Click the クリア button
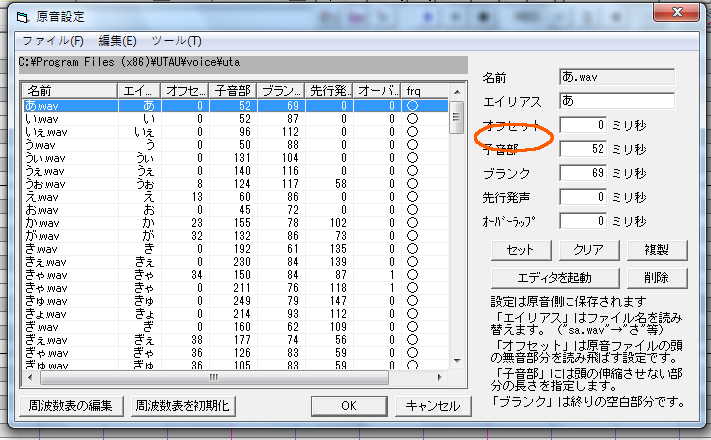This screenshot has height=440, width=711. tap(589, 250)
